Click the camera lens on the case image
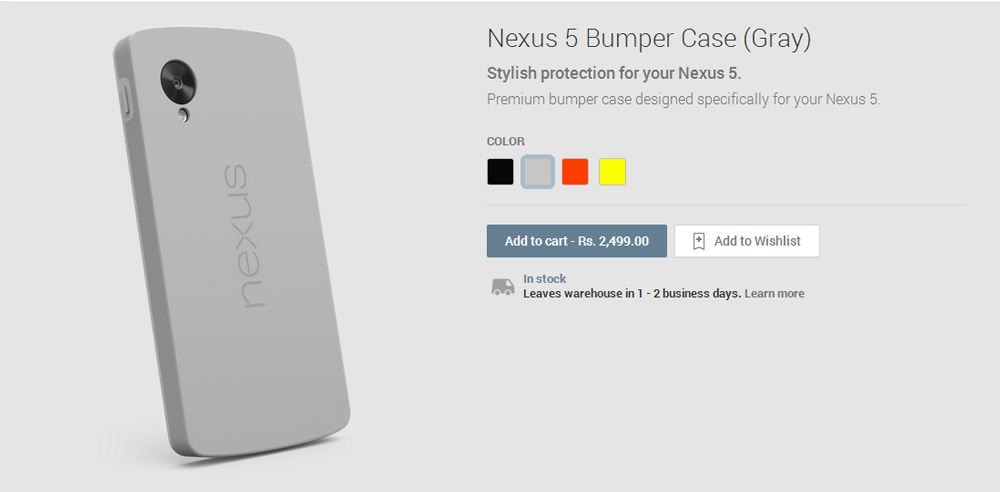1000x492 pixels. 178,81
